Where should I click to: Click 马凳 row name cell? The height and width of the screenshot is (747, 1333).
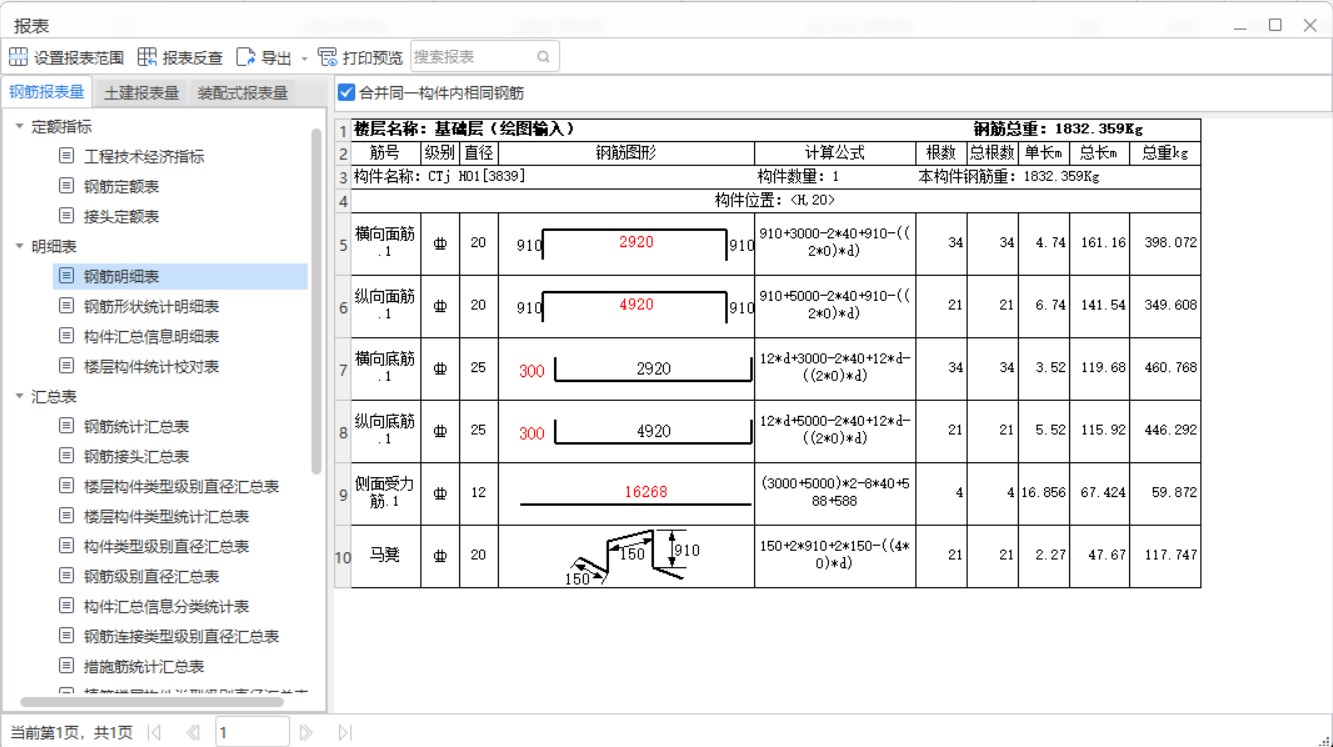point(385,556)
